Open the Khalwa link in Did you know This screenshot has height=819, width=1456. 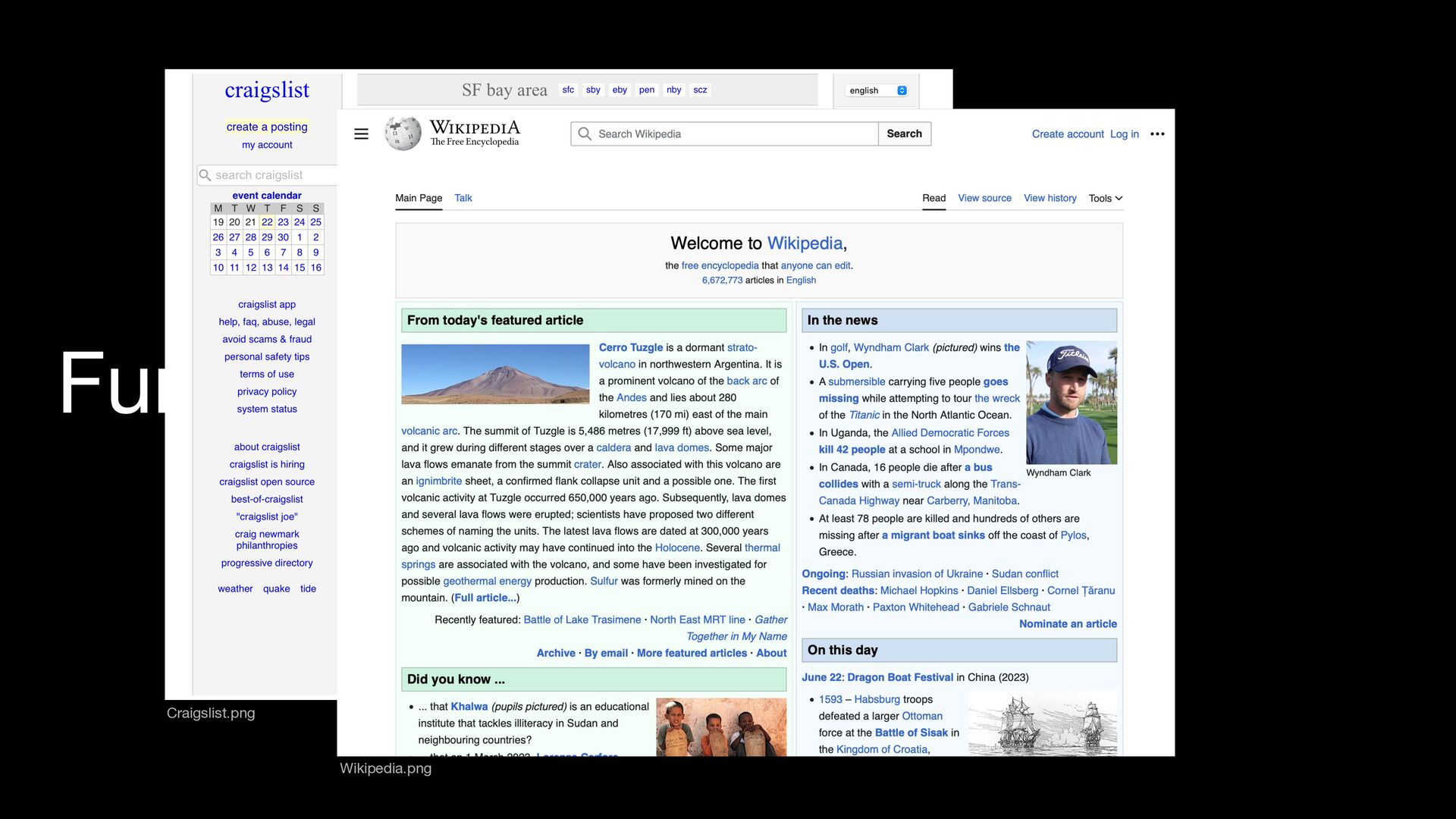pyautogui.click(x=469, y=707)
